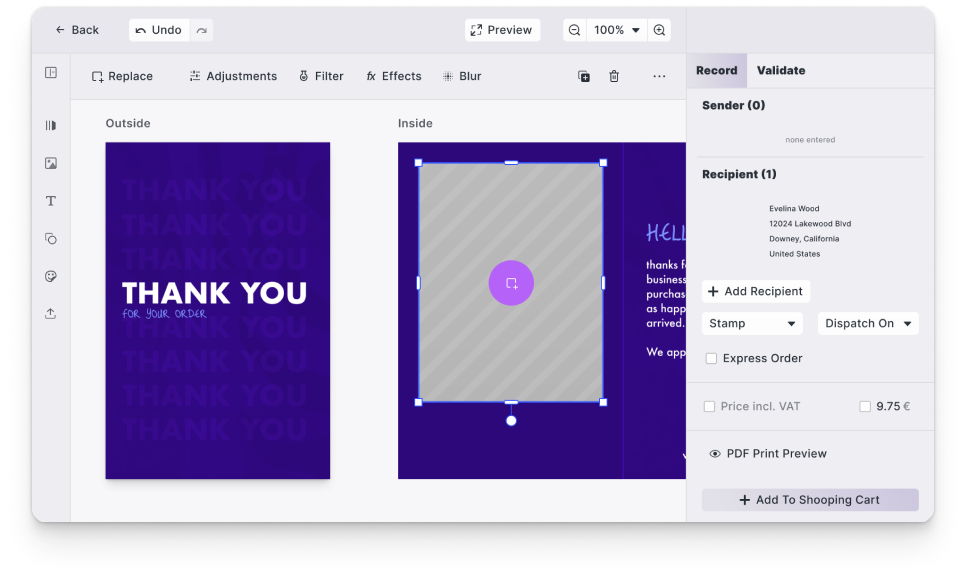
Task: Open the Stamp dropdown
Action: 752,323
